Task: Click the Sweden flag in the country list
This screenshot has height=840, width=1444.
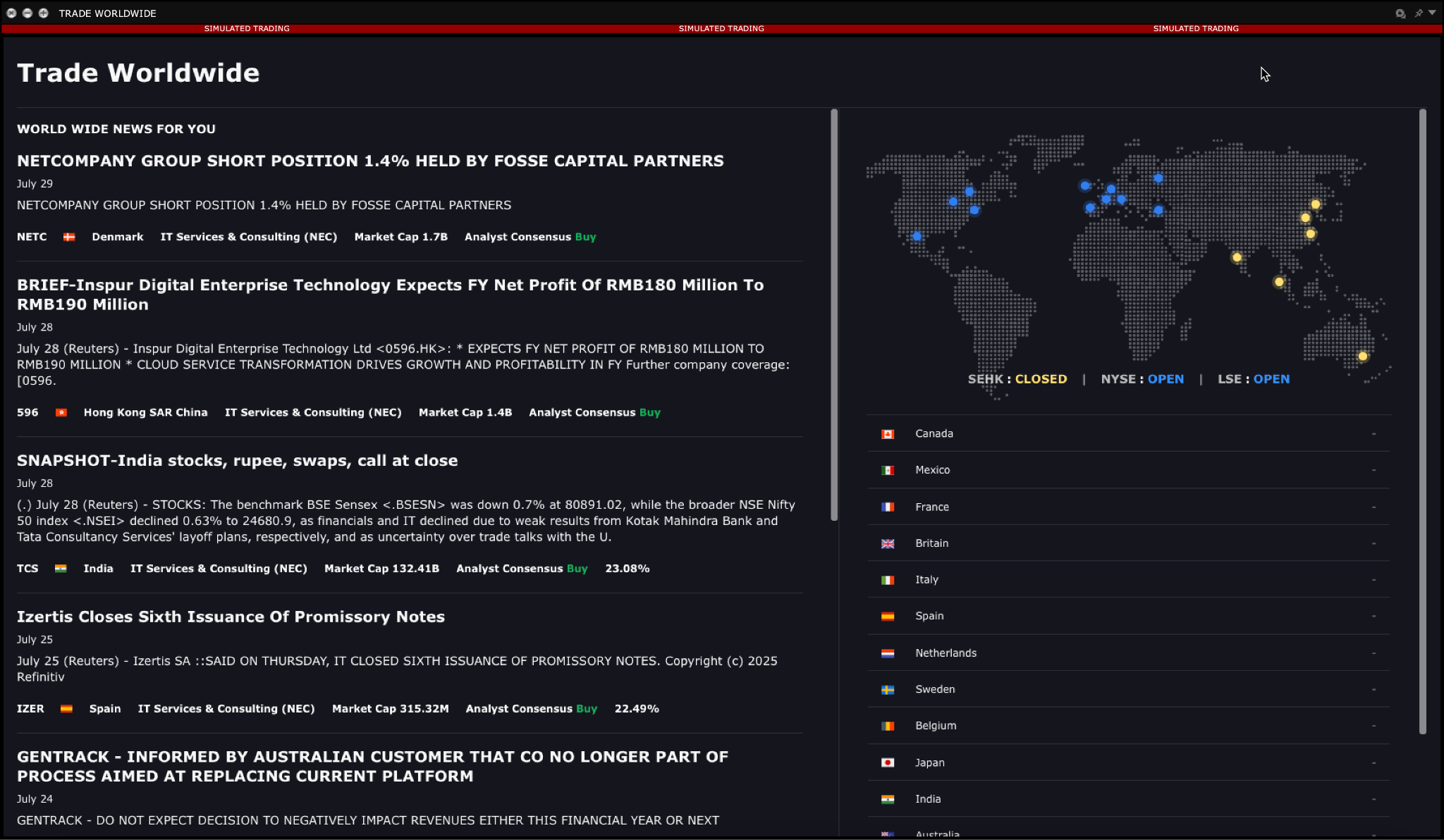Action: point(888,688)
